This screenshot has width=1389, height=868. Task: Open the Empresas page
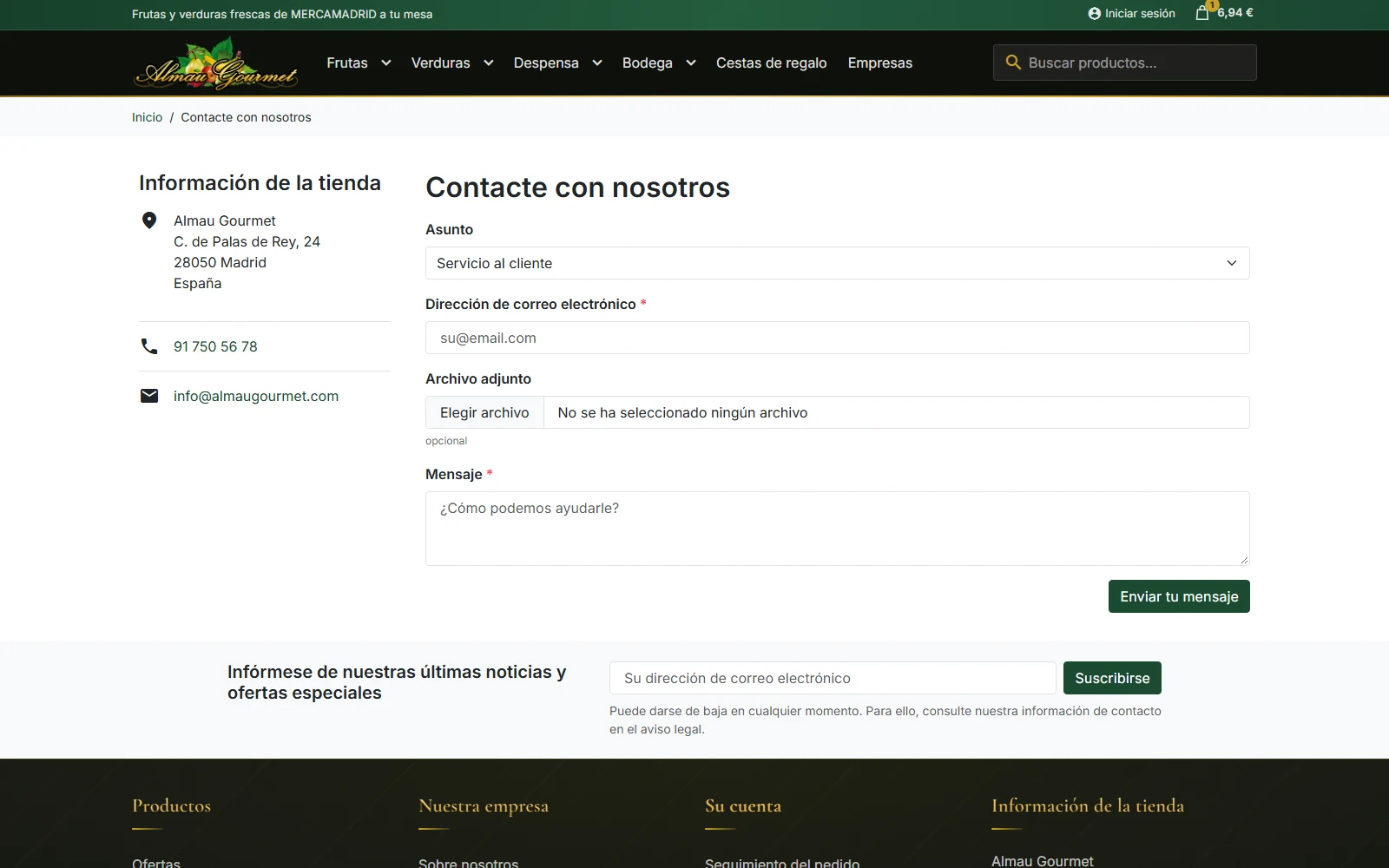[880, 62]
